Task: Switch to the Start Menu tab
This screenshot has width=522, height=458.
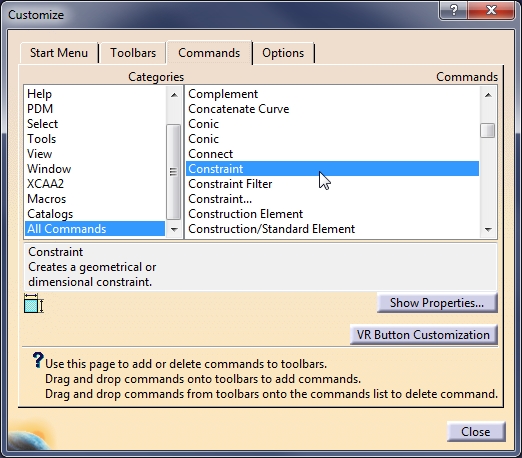Action: pyautogui.click(x=59, y=53)
